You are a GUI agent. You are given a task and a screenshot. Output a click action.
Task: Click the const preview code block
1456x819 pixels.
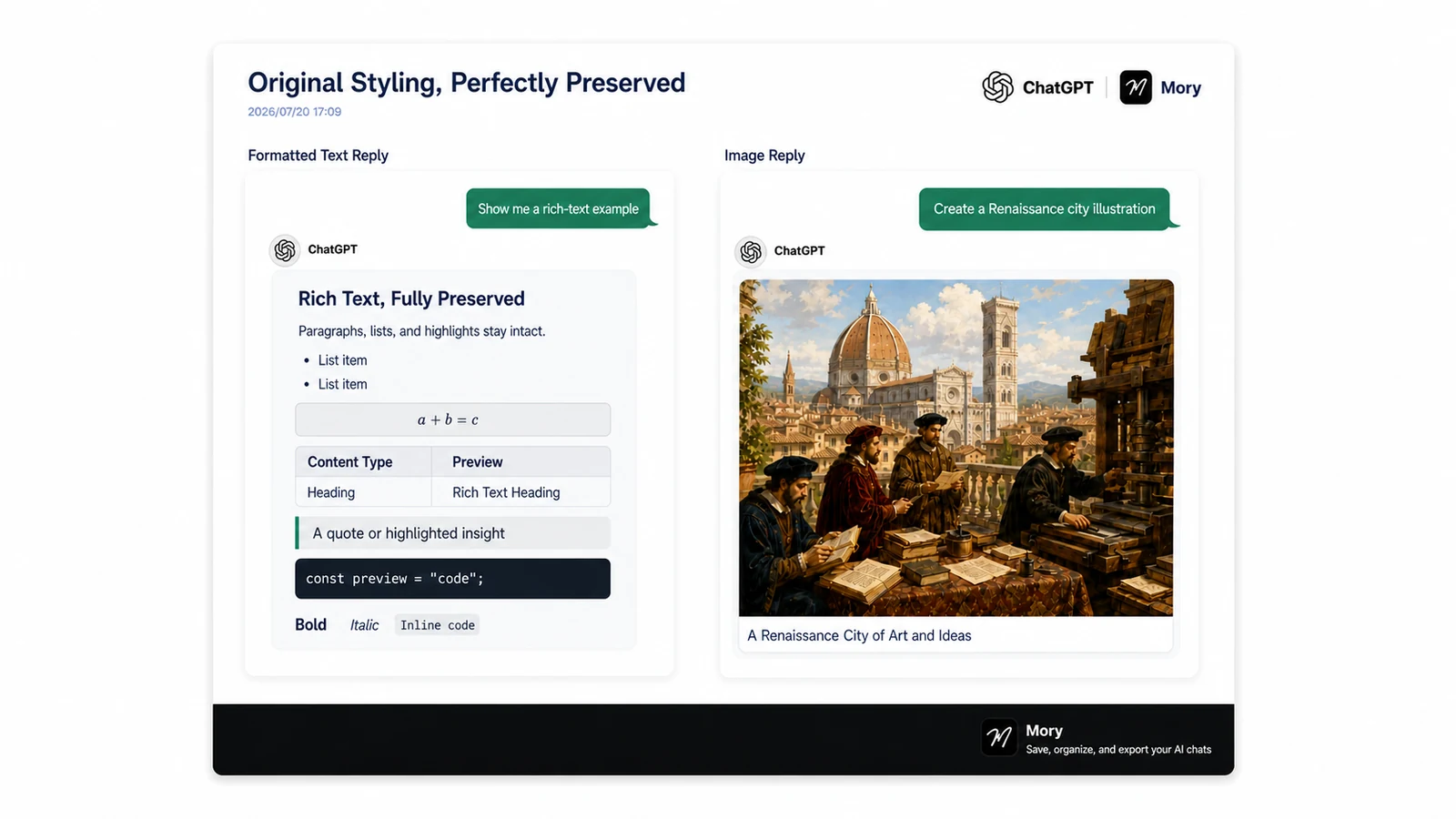click(452, 579)
